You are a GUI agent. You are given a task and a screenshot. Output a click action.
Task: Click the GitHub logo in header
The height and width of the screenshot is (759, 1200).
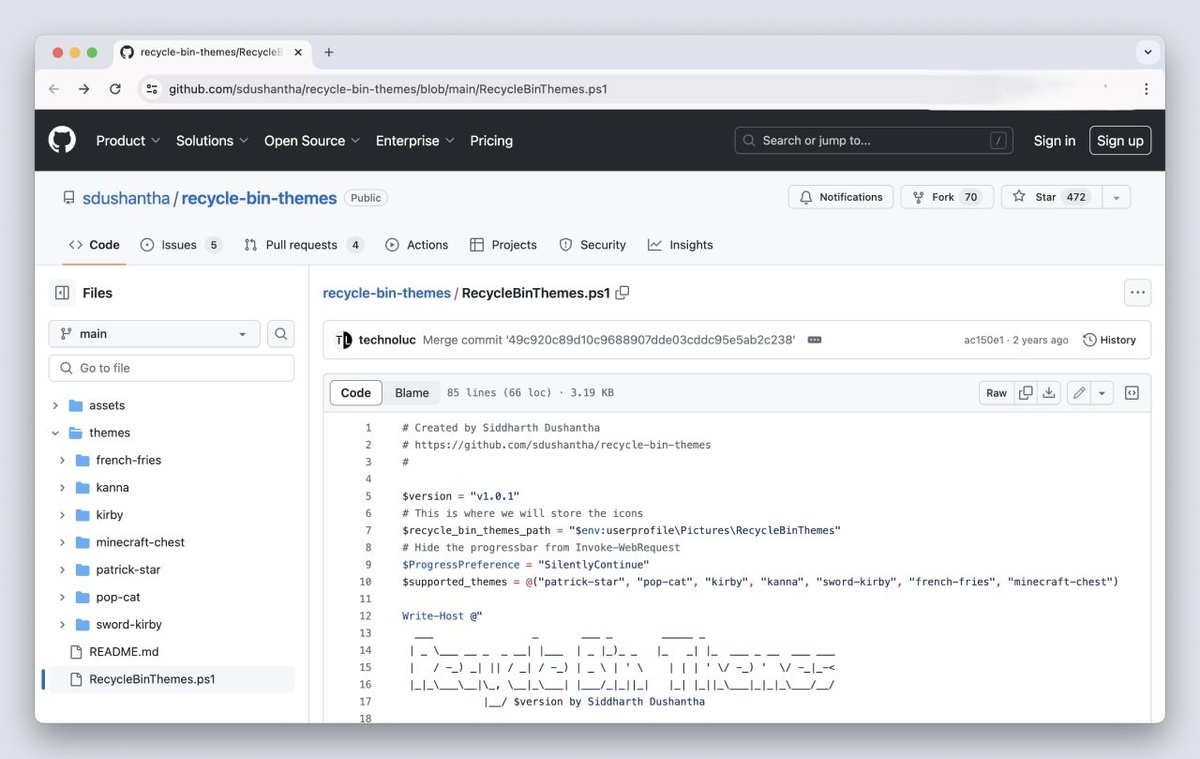click(62, 140)
